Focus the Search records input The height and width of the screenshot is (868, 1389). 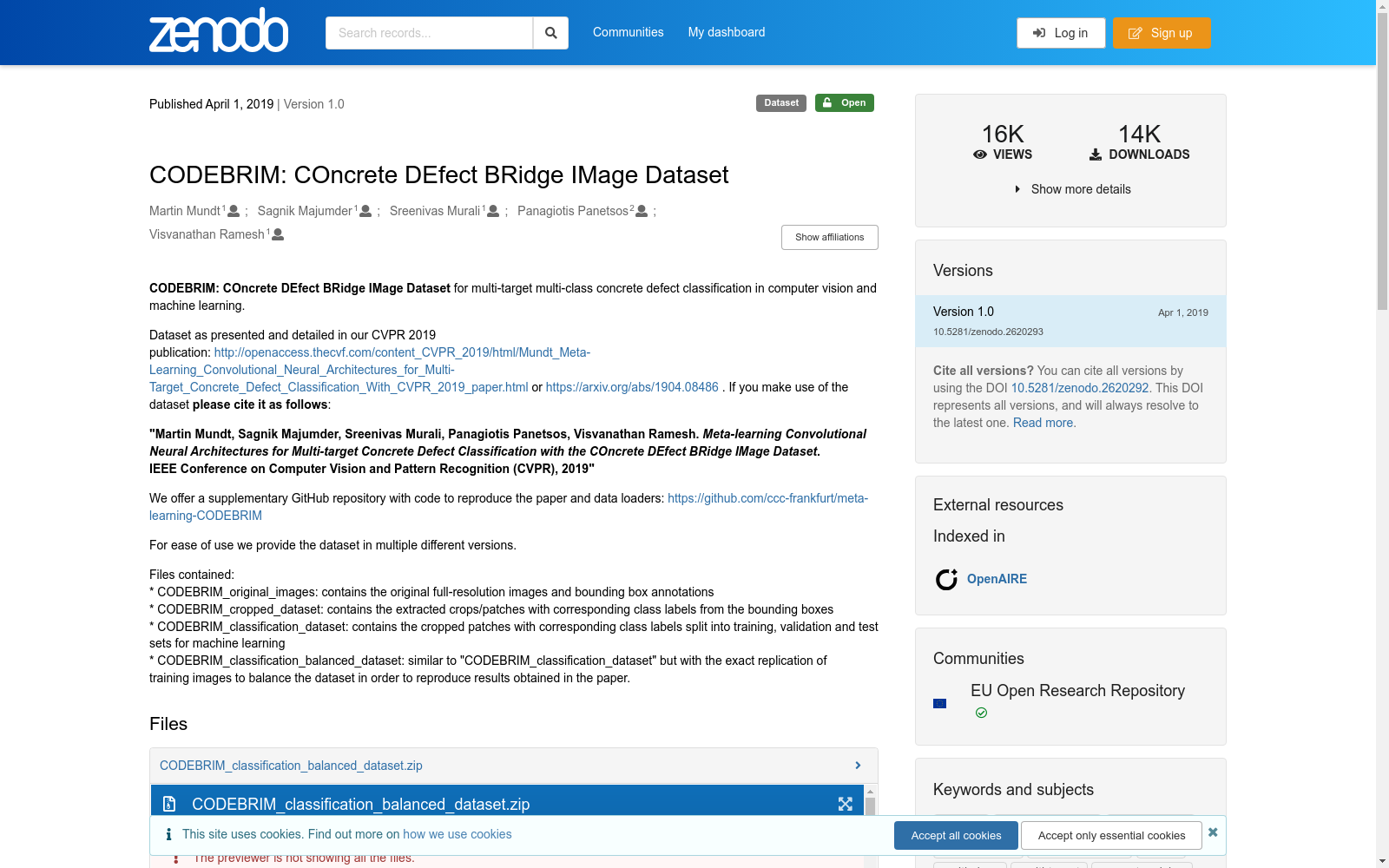(x=429, y=33)
